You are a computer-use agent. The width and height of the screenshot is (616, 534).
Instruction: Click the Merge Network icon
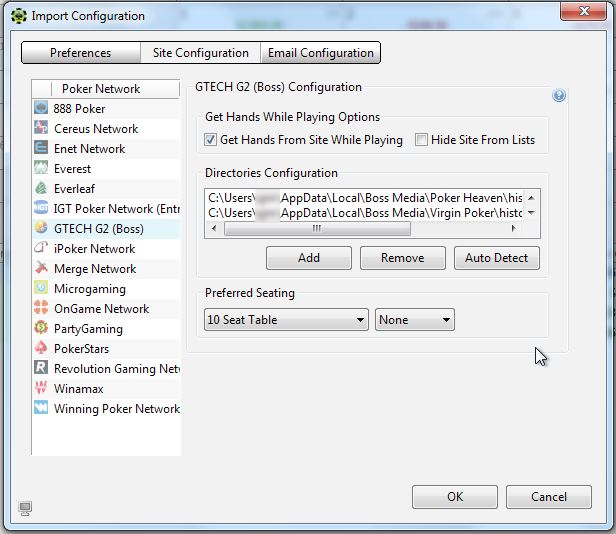41,268
